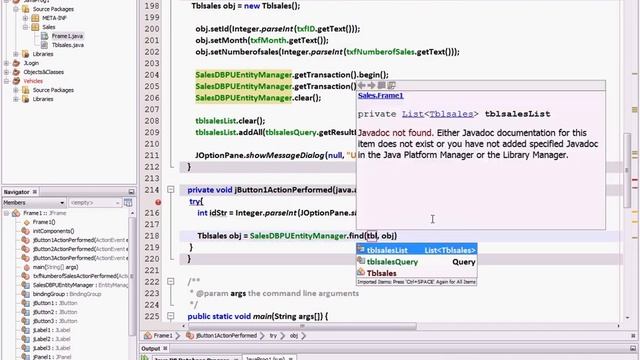Select SalesDBPUEntityManager field in Navigator

tap(80, 285)
